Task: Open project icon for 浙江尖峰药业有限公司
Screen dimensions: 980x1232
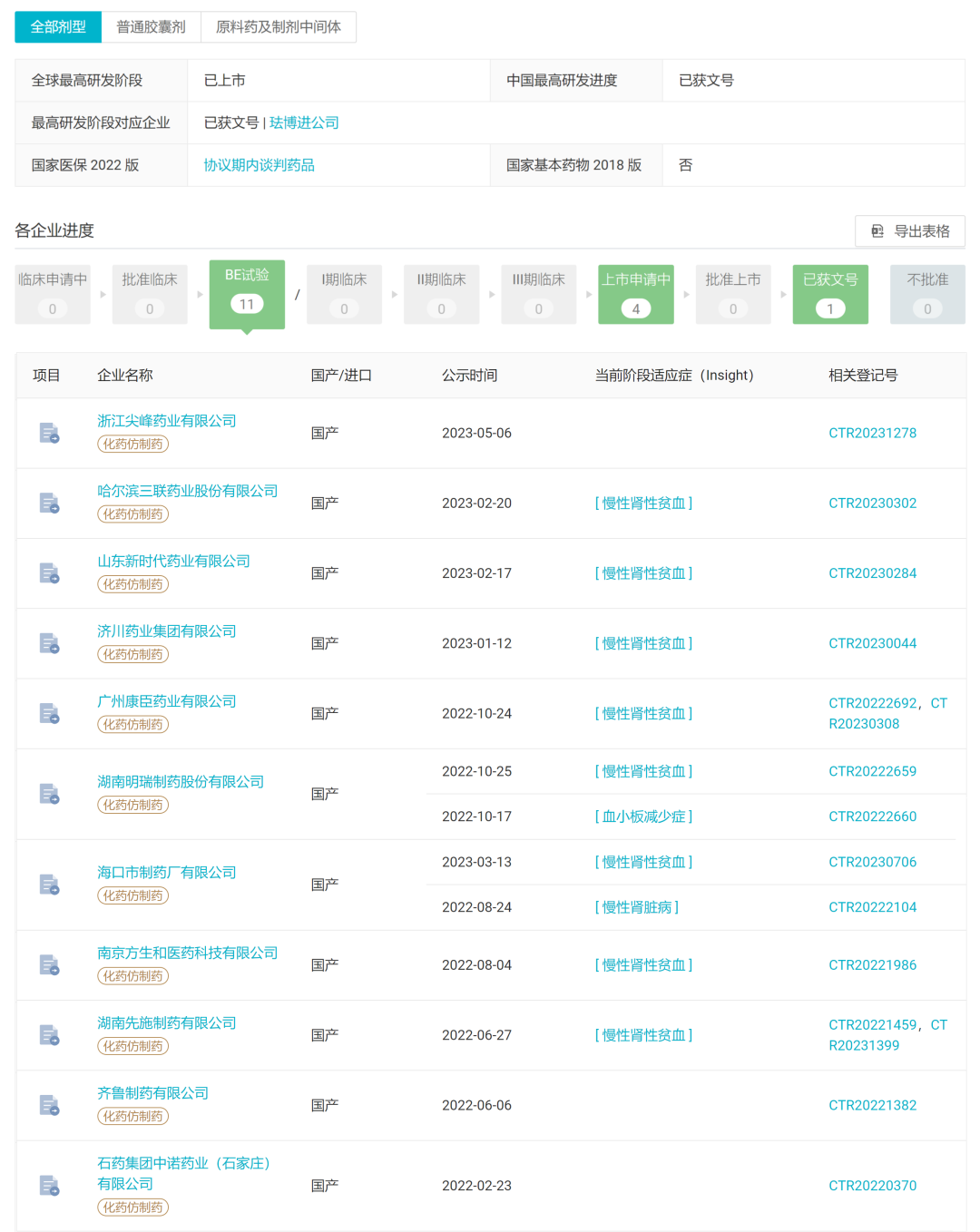Action: [49, 433]
